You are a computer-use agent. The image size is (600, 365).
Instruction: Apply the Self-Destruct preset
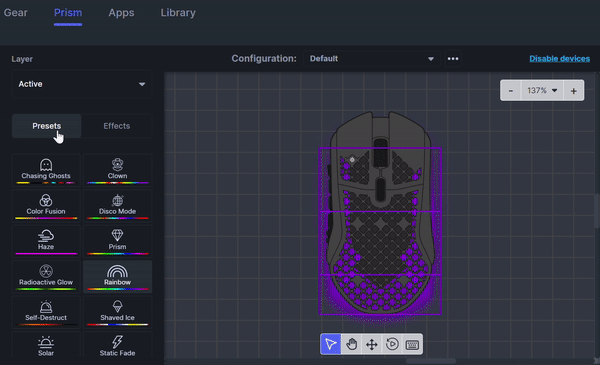(x=46, y=312)
